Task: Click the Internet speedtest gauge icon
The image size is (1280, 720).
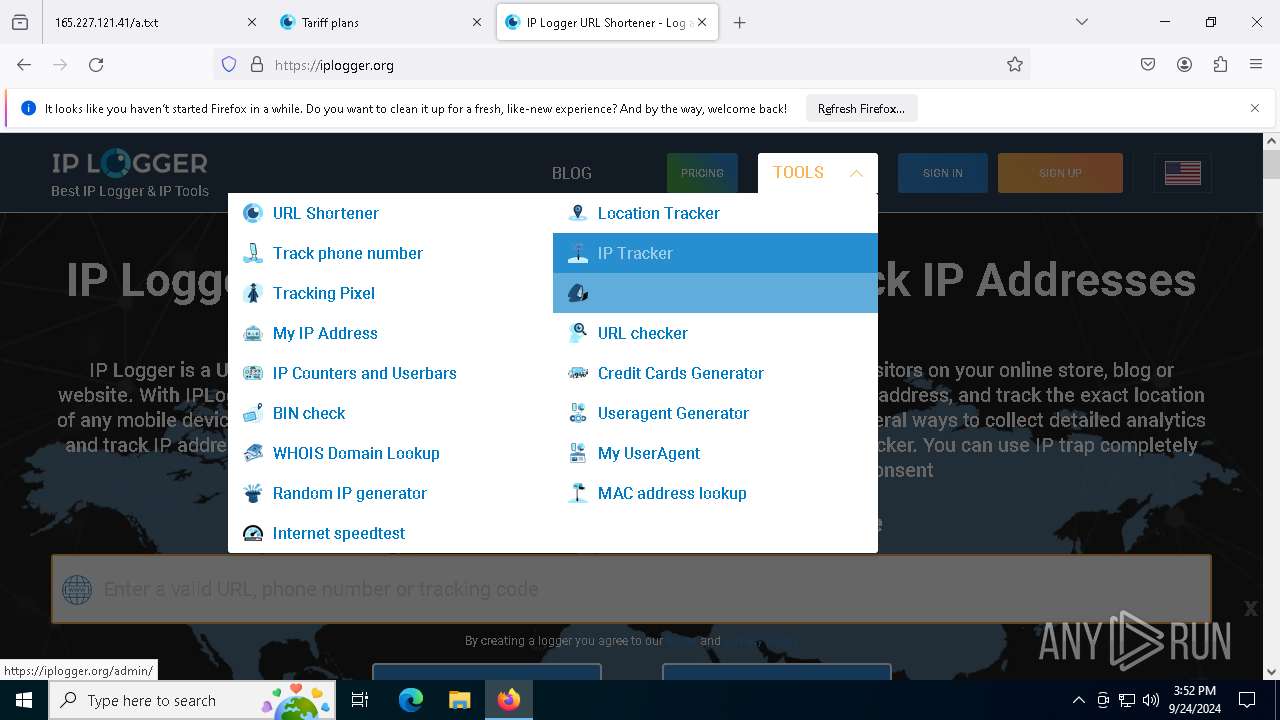Action: [253, 533]
